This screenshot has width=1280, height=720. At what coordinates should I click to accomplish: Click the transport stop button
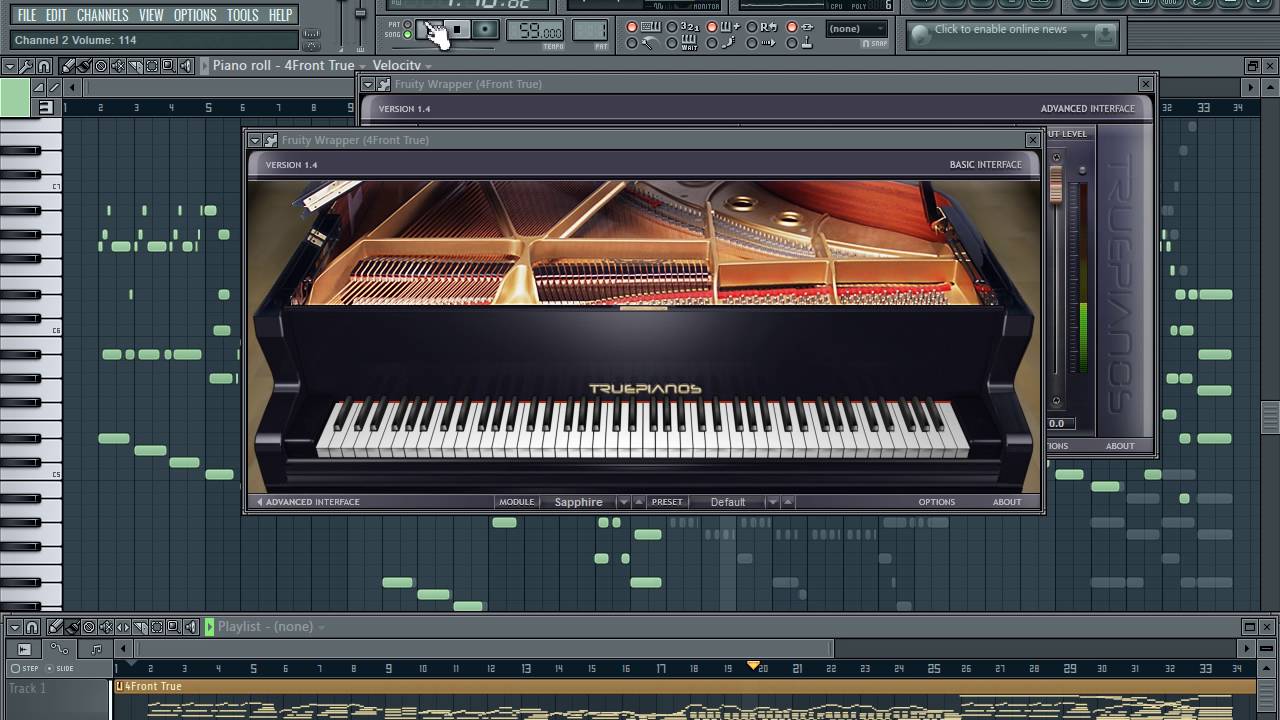[x=456, y=29]
